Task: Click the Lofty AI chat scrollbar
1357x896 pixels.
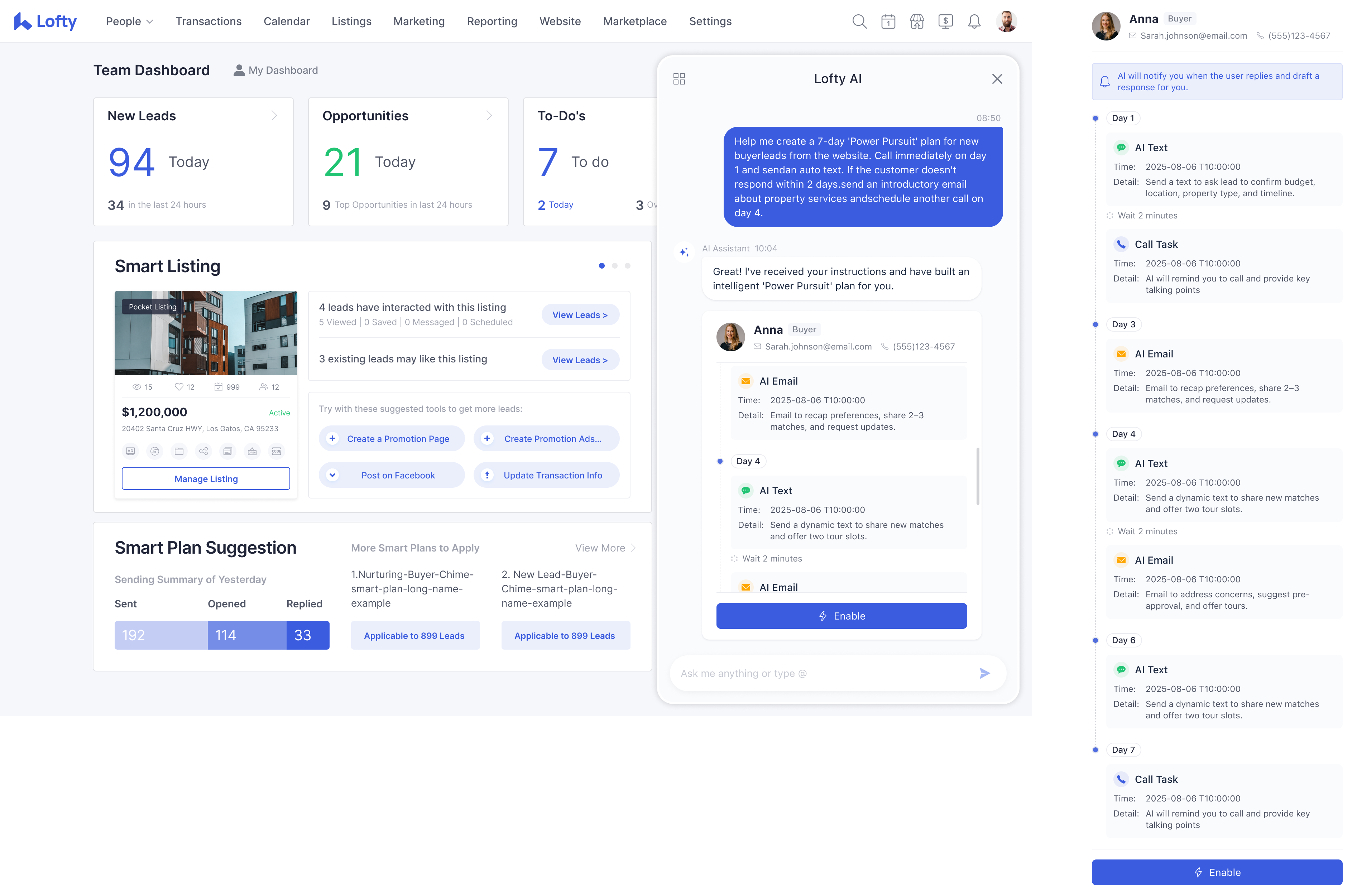Action: pos(978,476)
